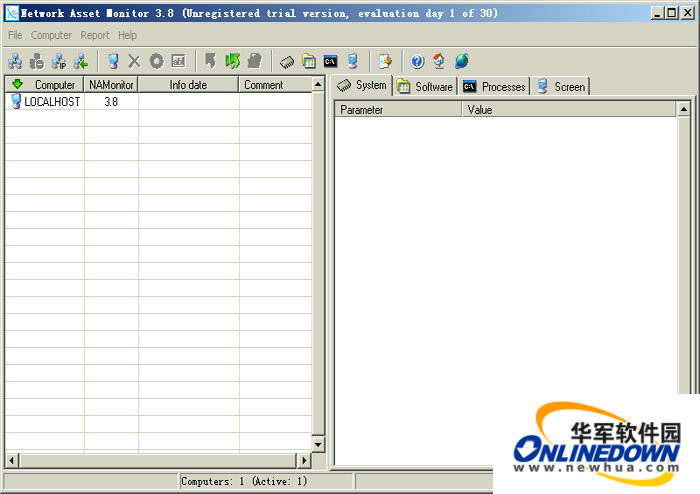
Task: Sort by the Comment column header
Action: (x=275, y=84)
